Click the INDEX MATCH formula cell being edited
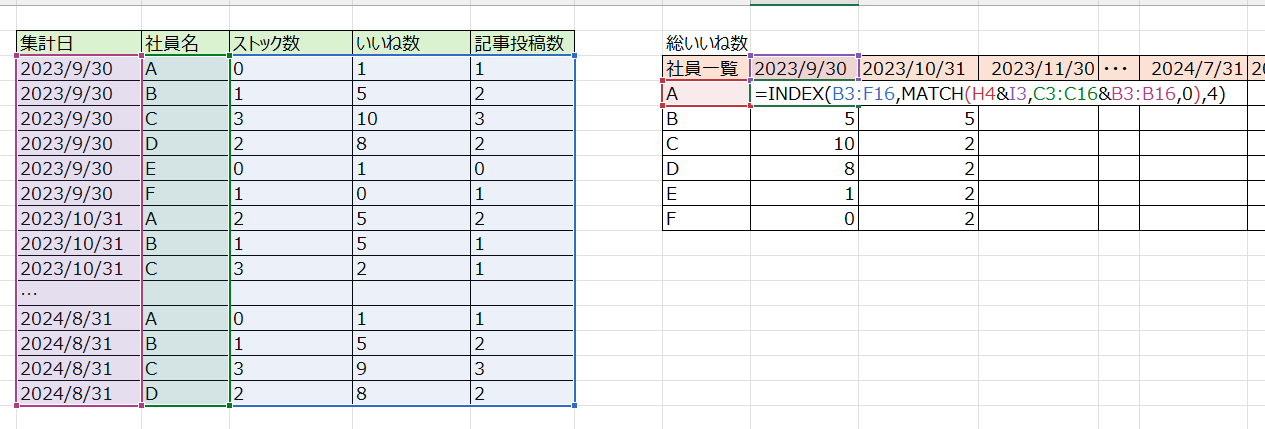Viewport: 1265px width, 429px height. [990, 93]
